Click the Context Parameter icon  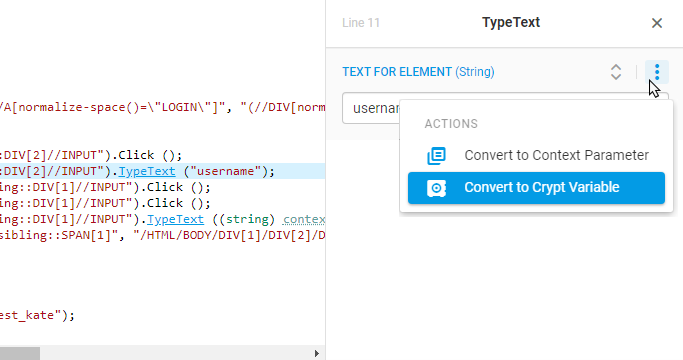[x=436, y=156]
